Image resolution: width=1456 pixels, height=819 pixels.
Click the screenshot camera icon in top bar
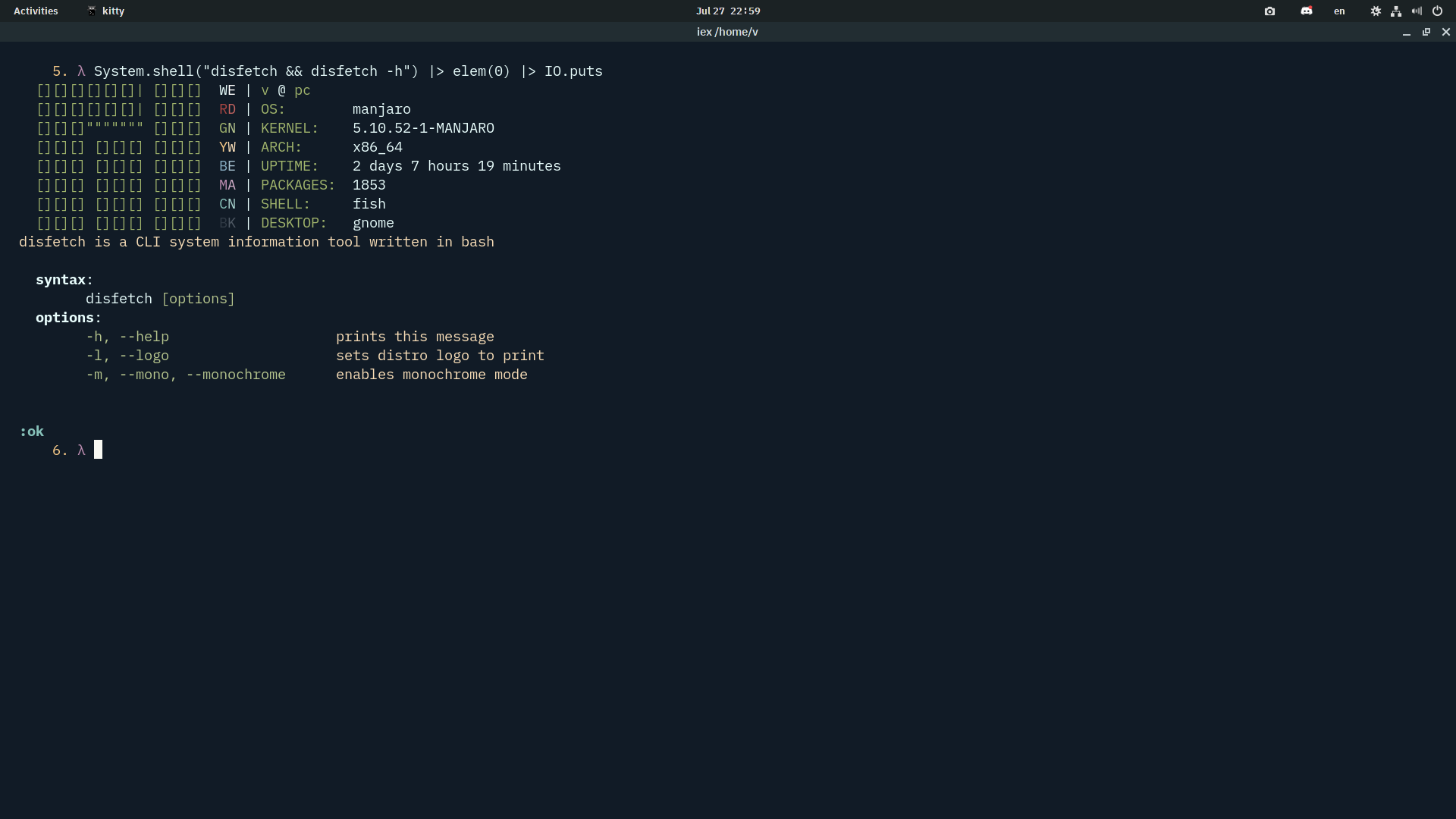click(1269, 11)
